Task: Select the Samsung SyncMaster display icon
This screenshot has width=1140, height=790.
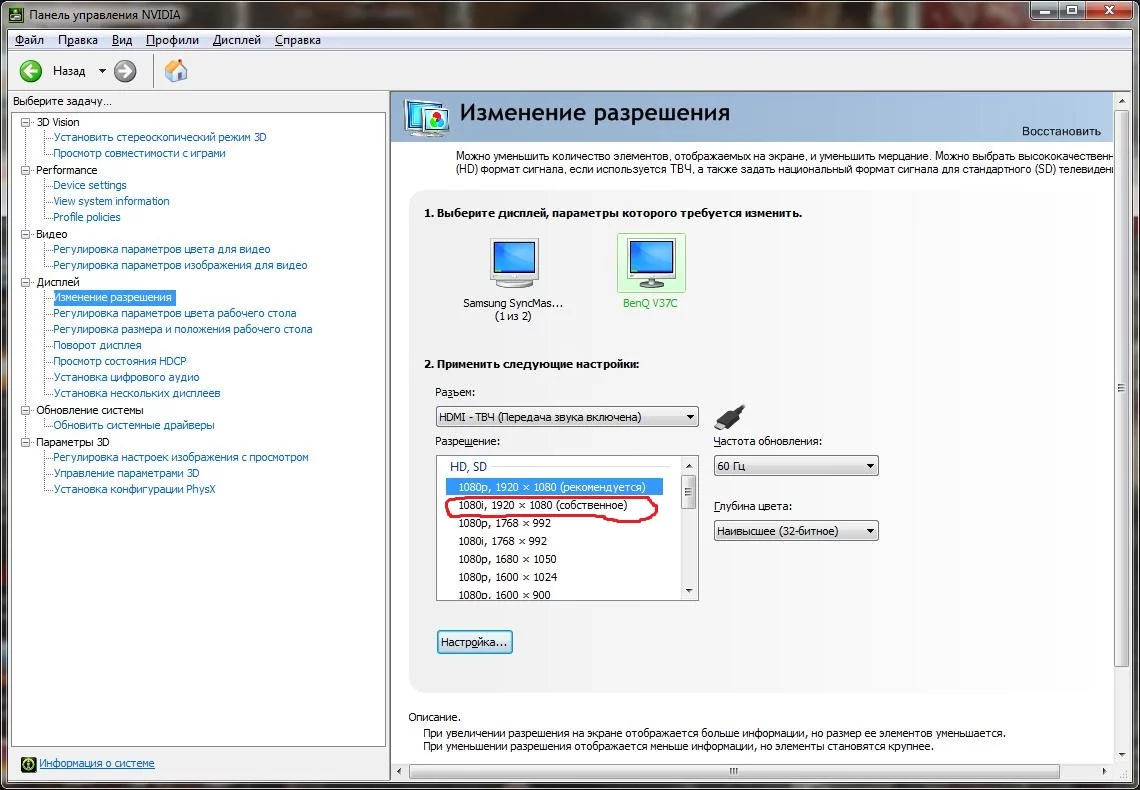Action: pos(514,264)
